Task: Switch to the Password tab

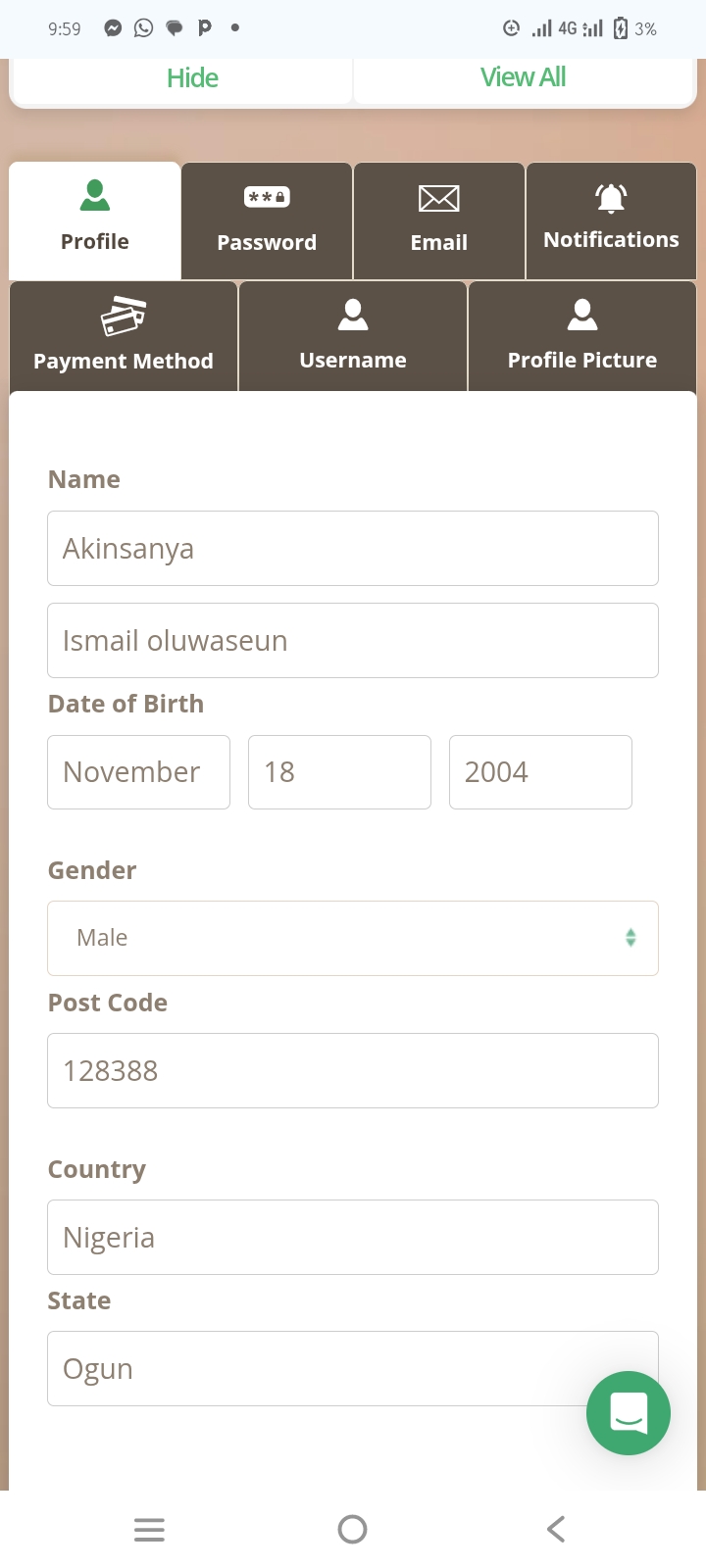Action: 267,241
